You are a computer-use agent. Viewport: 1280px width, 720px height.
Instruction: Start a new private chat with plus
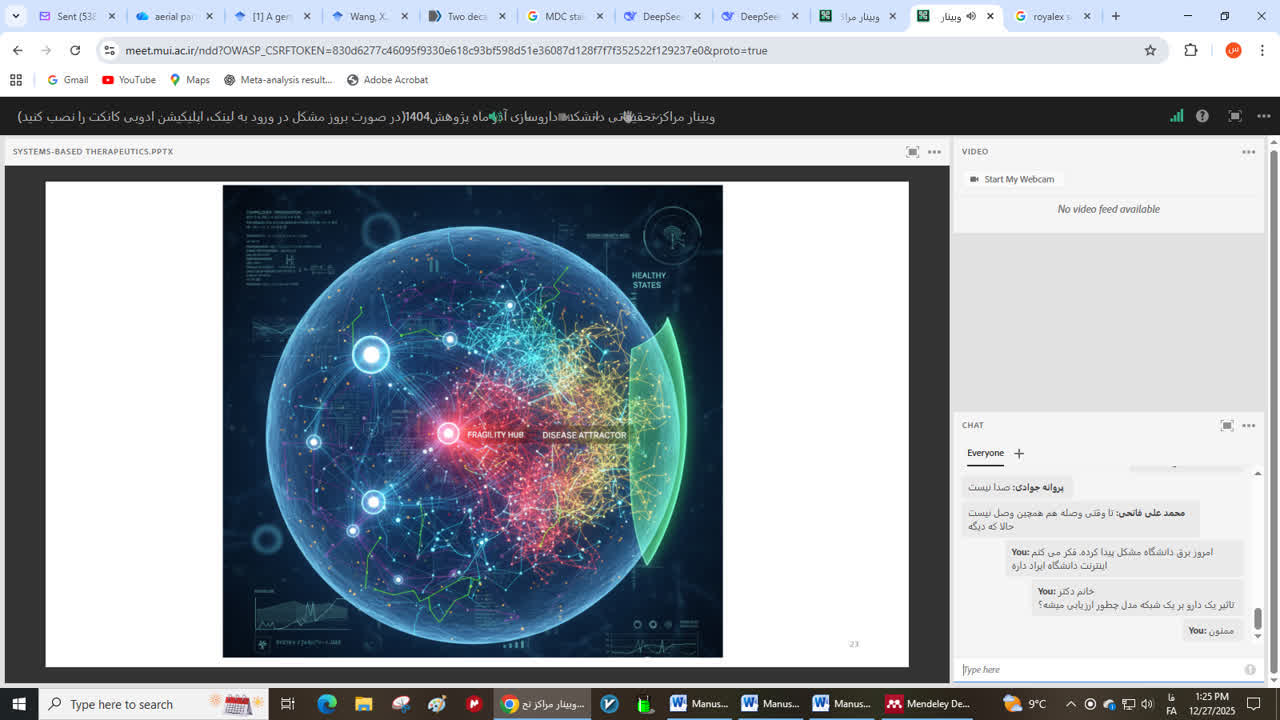coord(1019,453)
